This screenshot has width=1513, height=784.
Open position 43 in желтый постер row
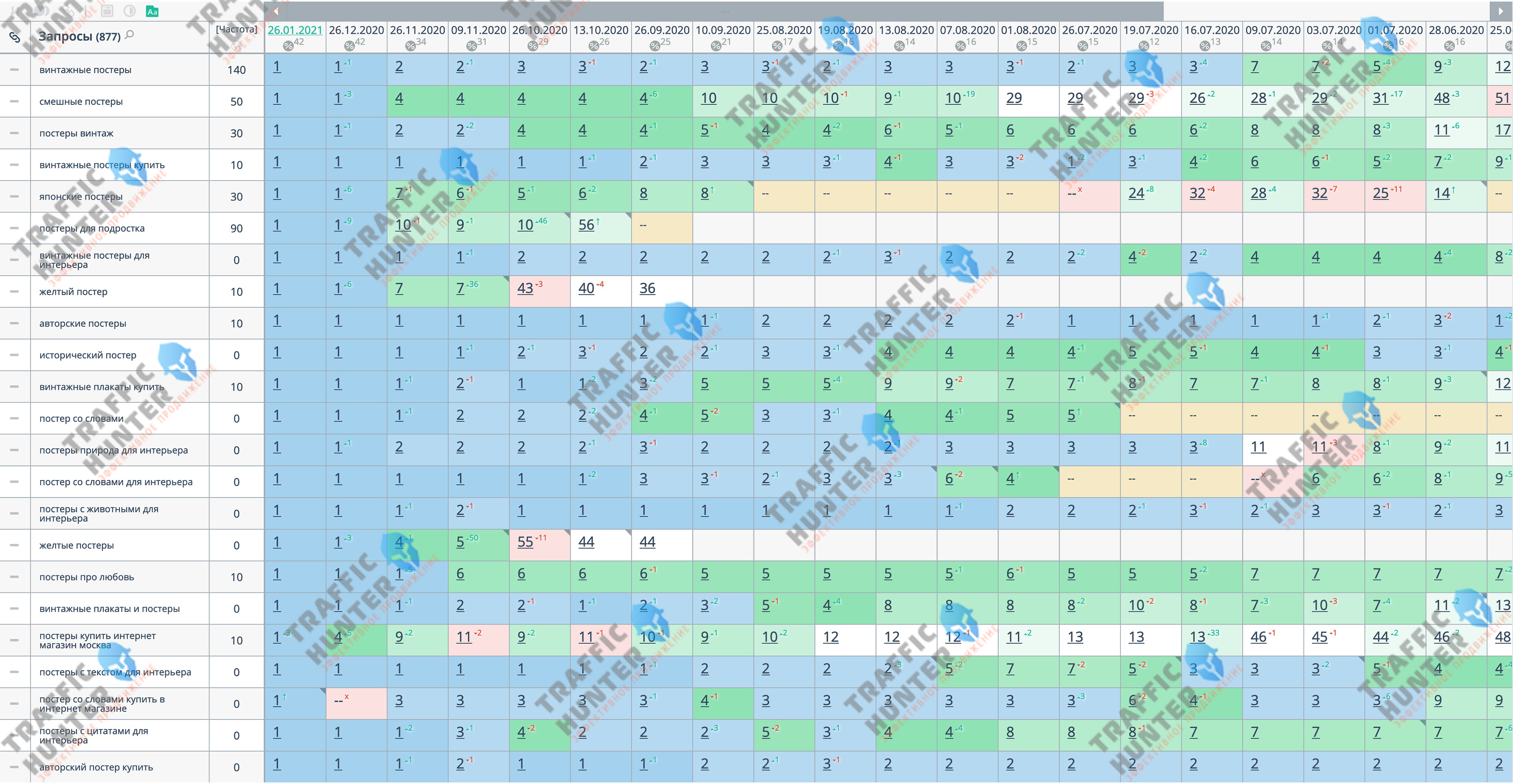point(525,289)
